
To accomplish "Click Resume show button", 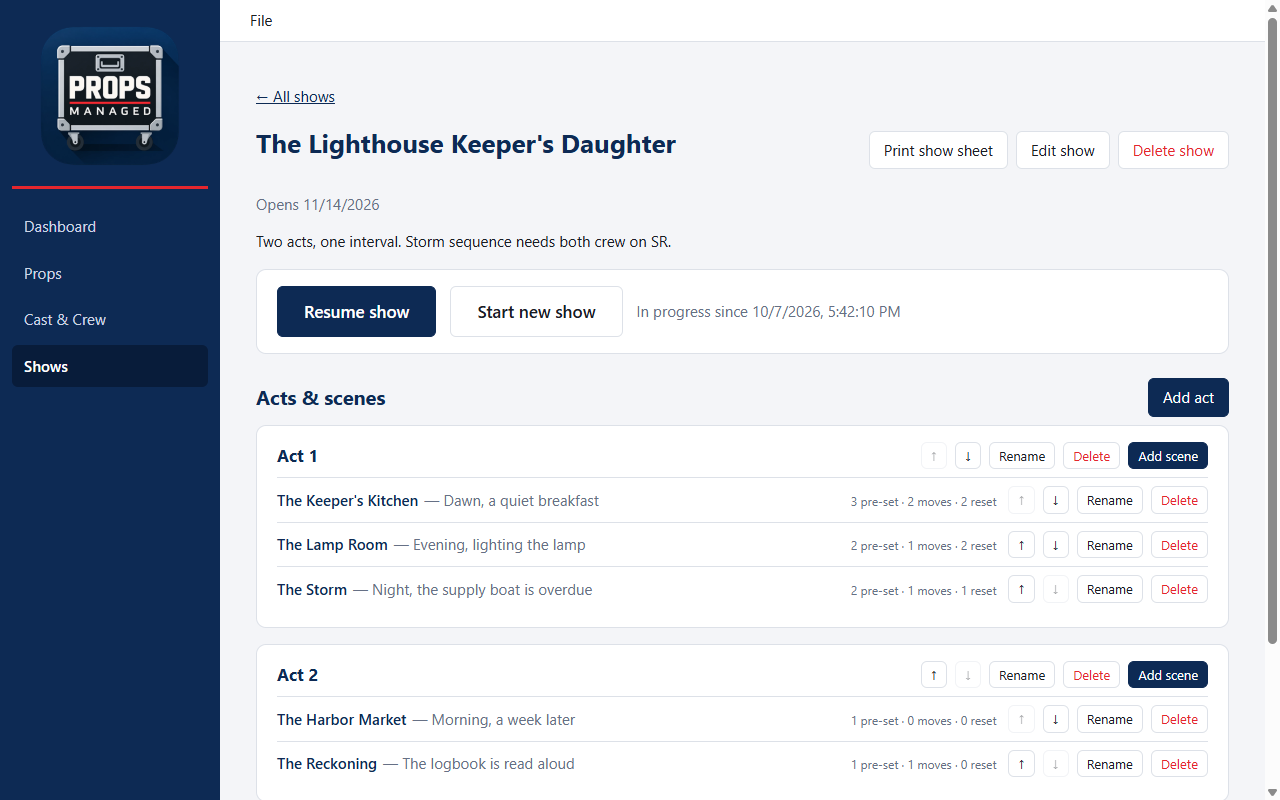I will [x=356, y=312].
